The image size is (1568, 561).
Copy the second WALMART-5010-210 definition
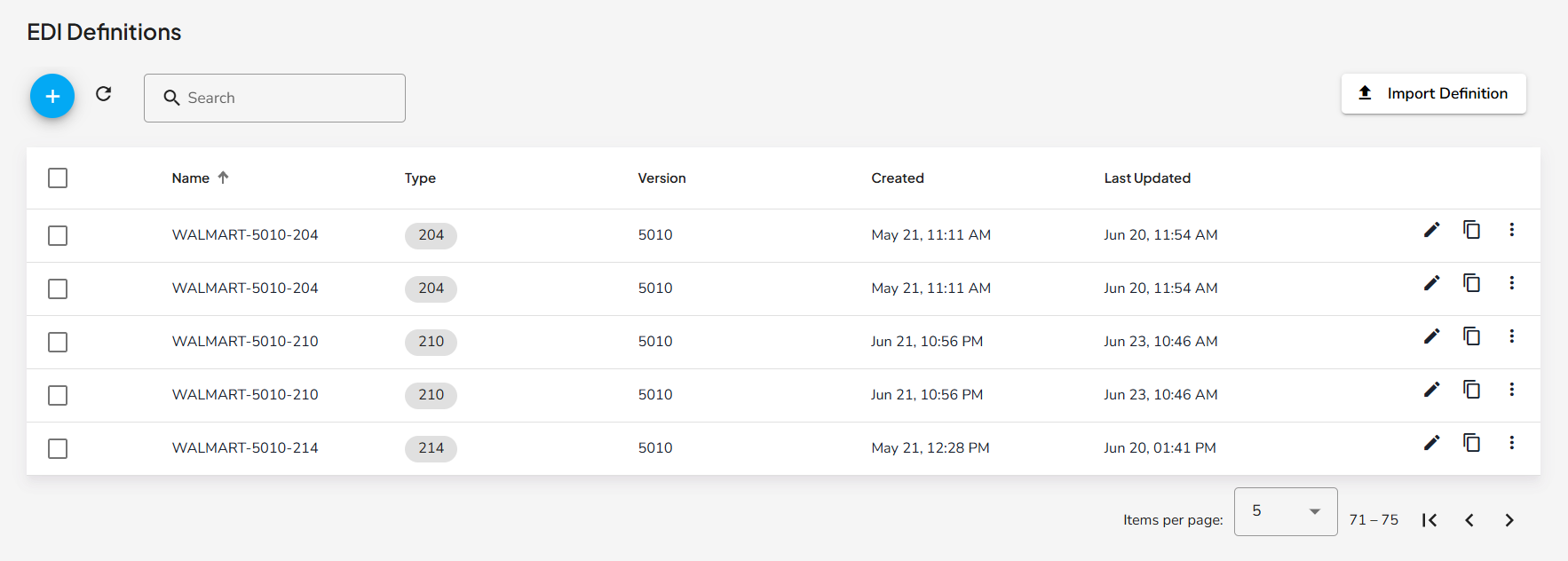tap(1471, 389)
